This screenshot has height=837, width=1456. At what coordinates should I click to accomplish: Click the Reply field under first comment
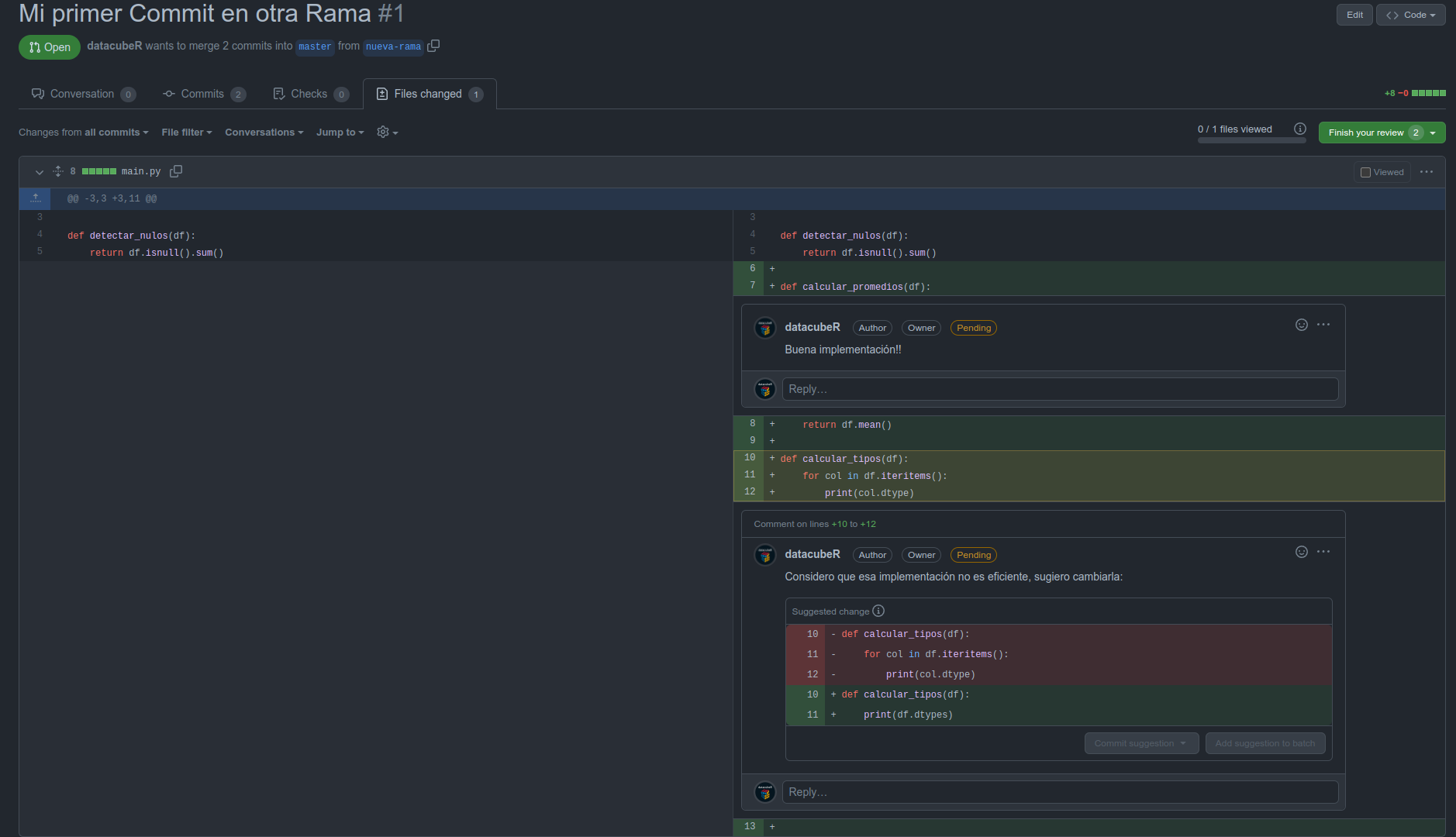click(1060, 389)
